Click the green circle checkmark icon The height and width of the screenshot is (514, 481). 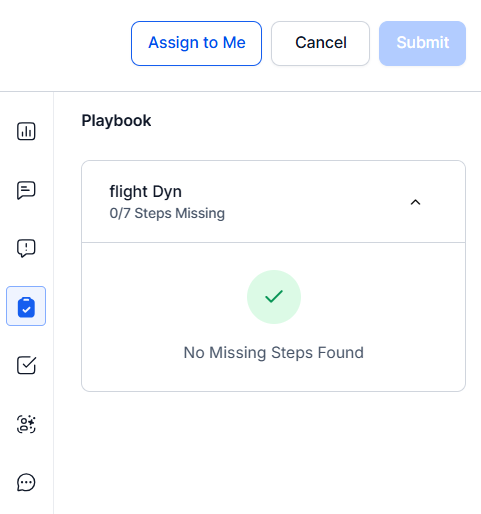pos(274,297)
